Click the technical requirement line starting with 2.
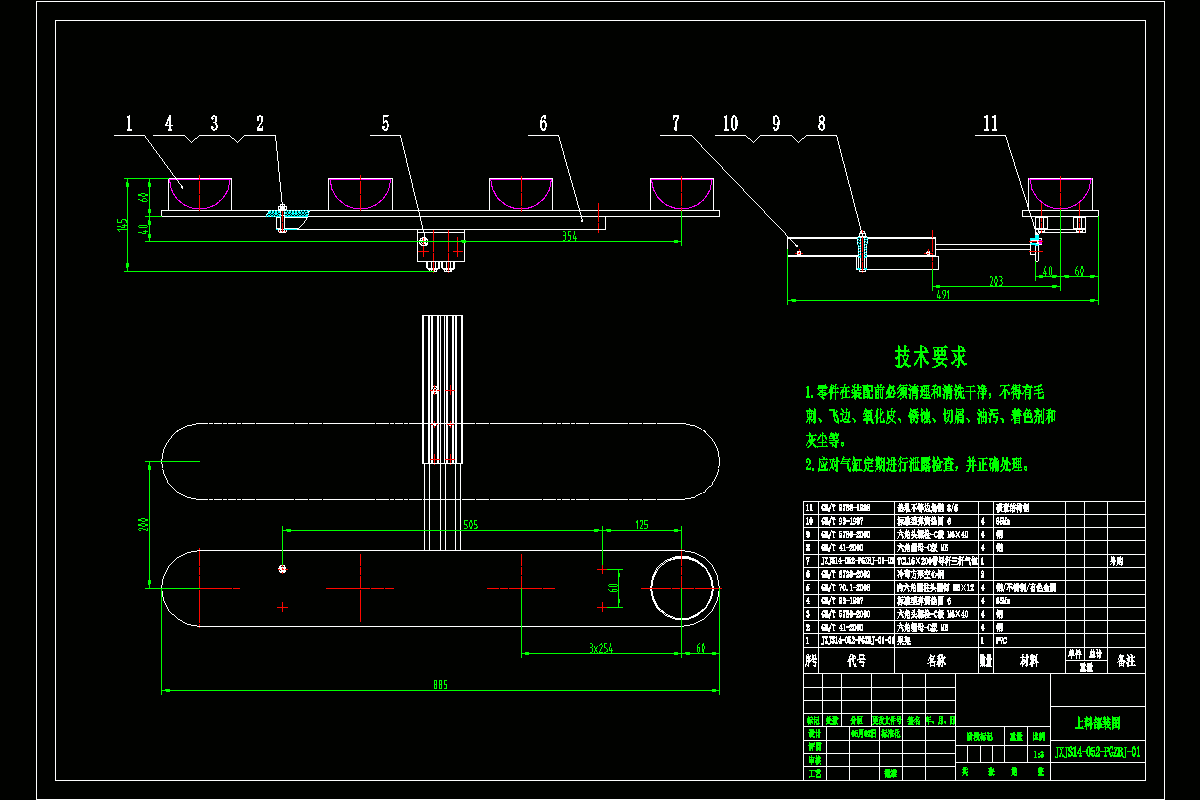The image size is (1200, 800). pyautogui.click(x=917, y=465)
